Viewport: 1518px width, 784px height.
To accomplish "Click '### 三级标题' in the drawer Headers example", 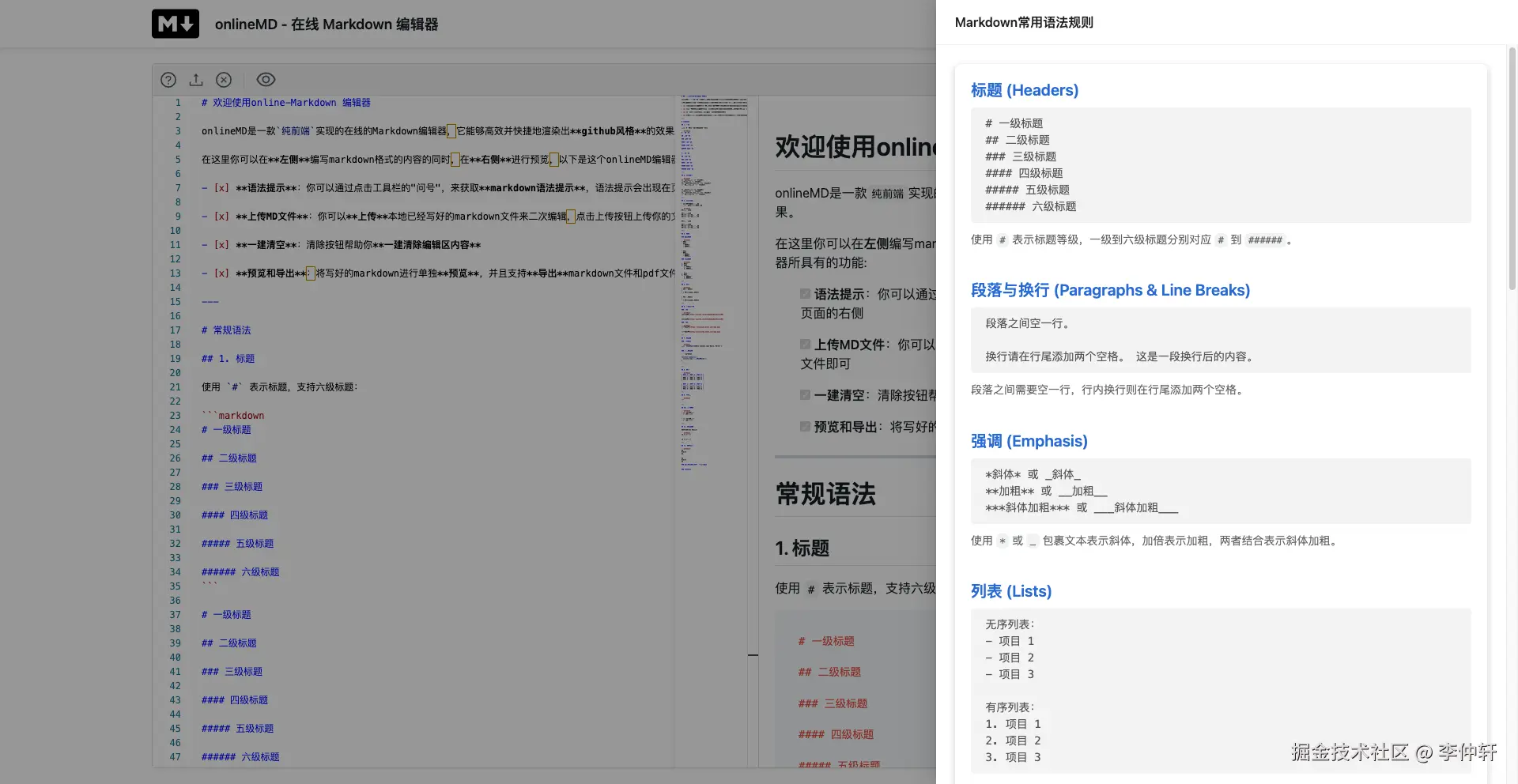I will (1021, 156).
